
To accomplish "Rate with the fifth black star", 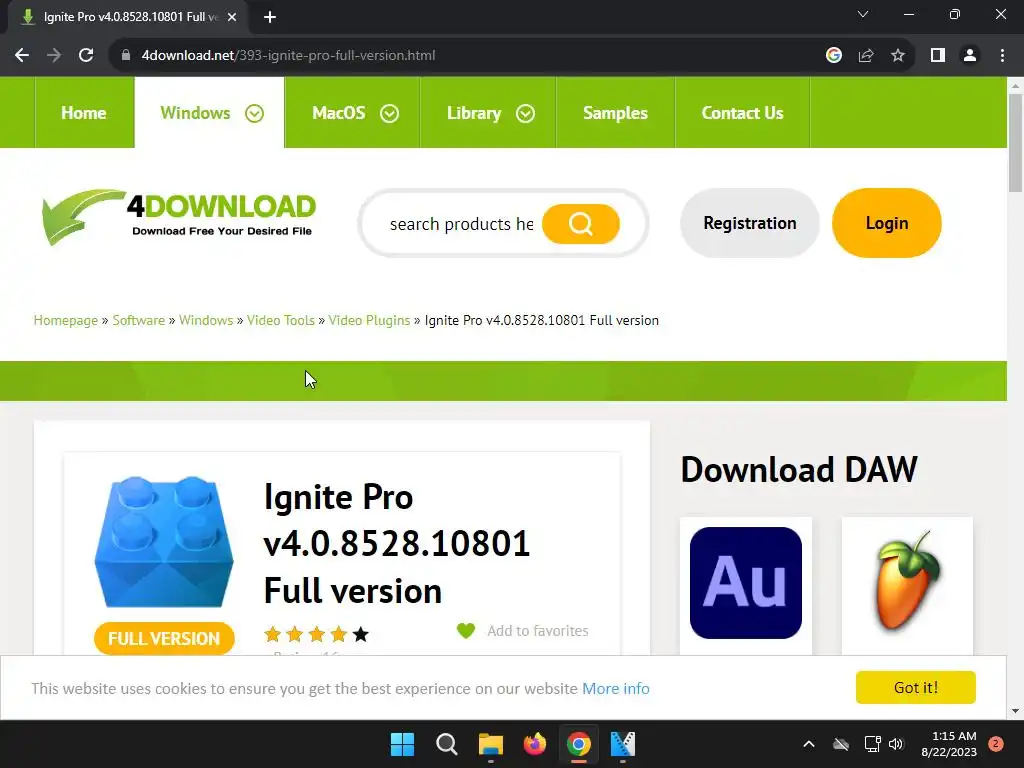I will point(360,633).
